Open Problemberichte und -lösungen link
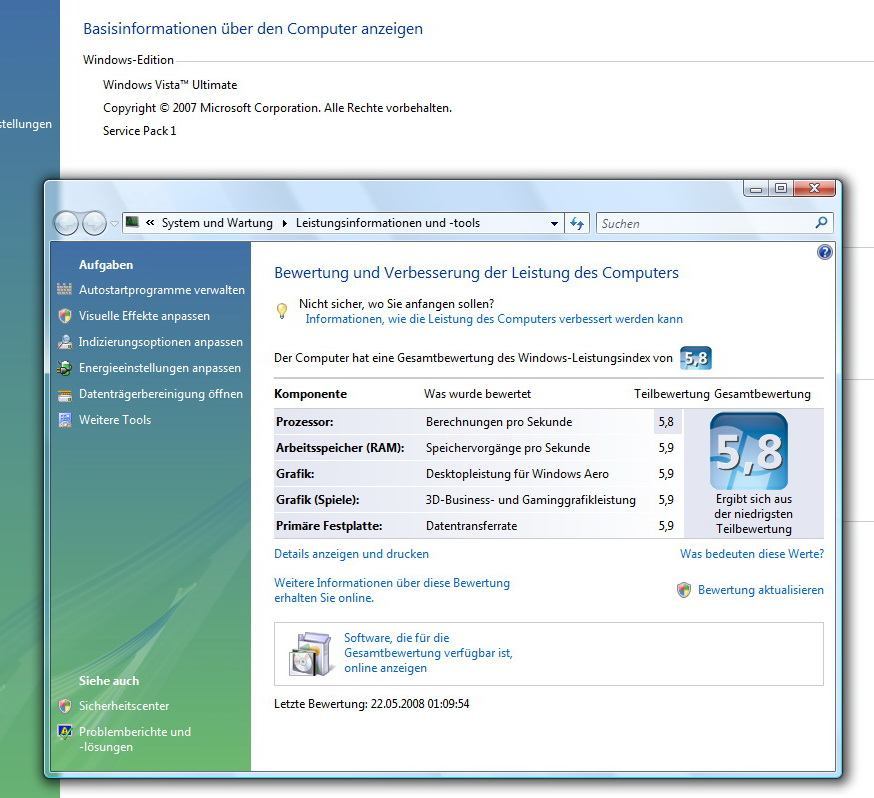 [x=134, y=739]
